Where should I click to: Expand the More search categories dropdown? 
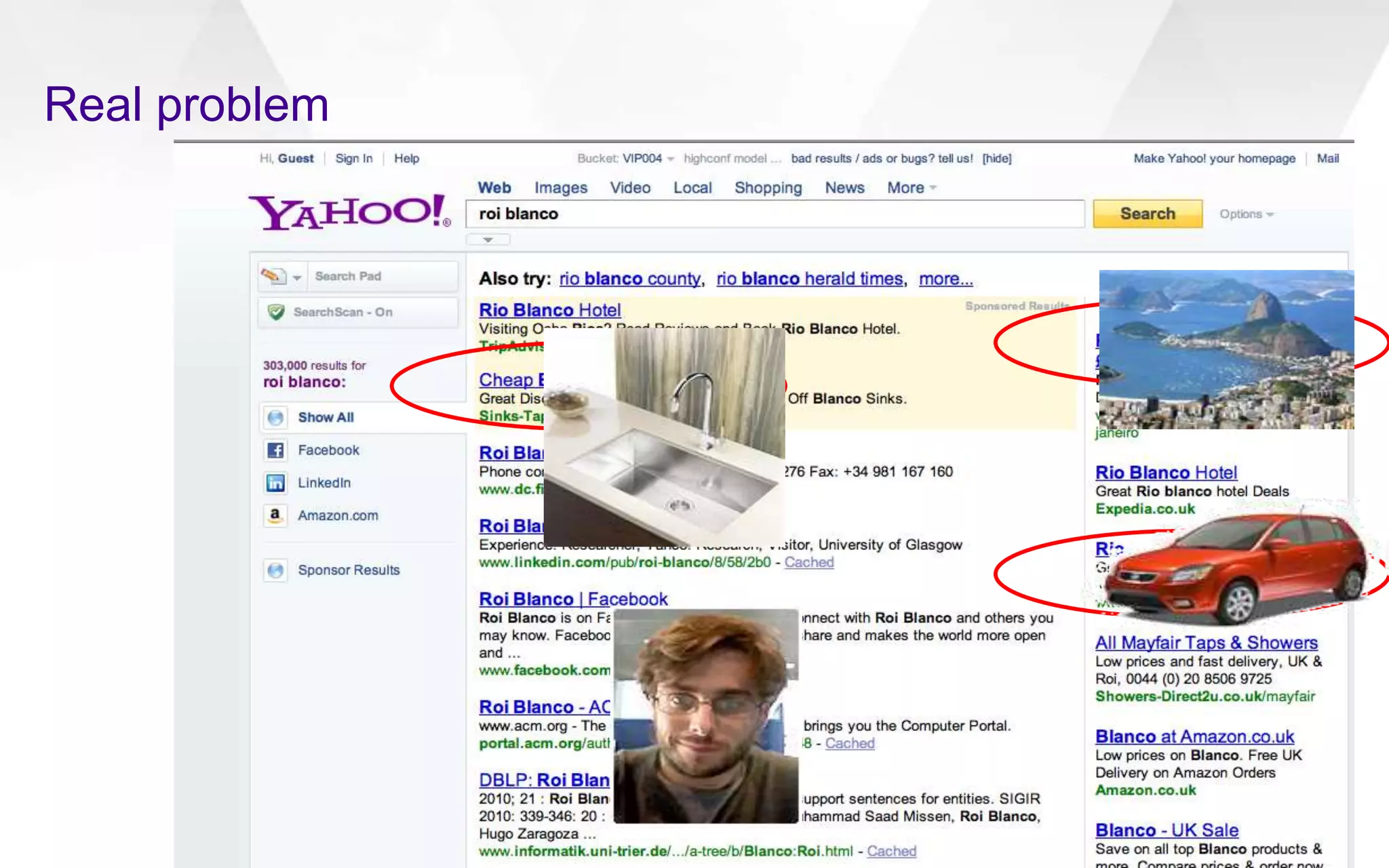pyautogui.click(x=911, y=188)
